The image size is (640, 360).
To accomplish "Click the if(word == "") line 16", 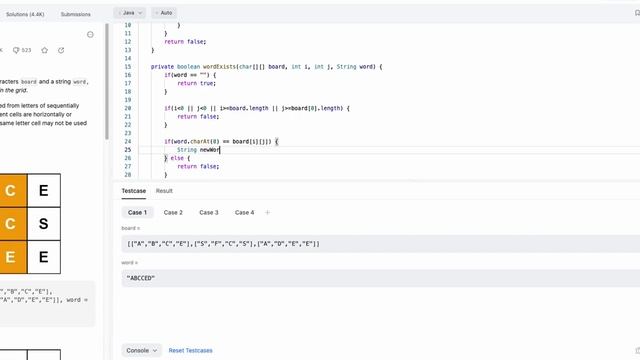I will click(190, 75).
